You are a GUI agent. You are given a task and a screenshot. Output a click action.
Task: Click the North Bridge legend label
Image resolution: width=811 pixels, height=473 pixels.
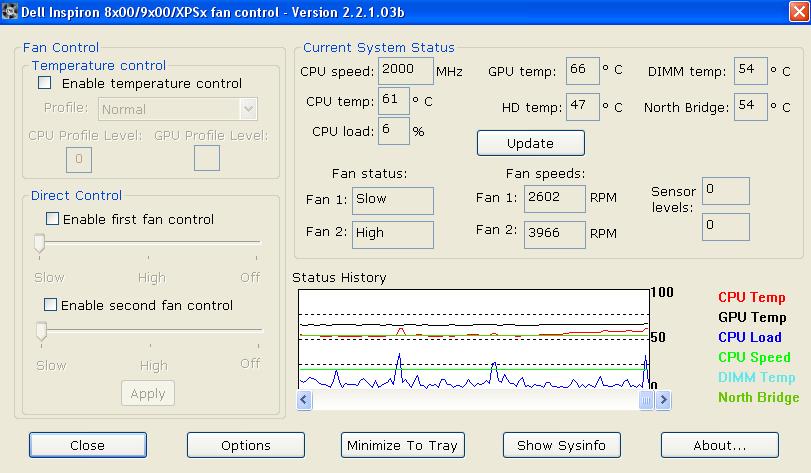click(x=759, y=398)
